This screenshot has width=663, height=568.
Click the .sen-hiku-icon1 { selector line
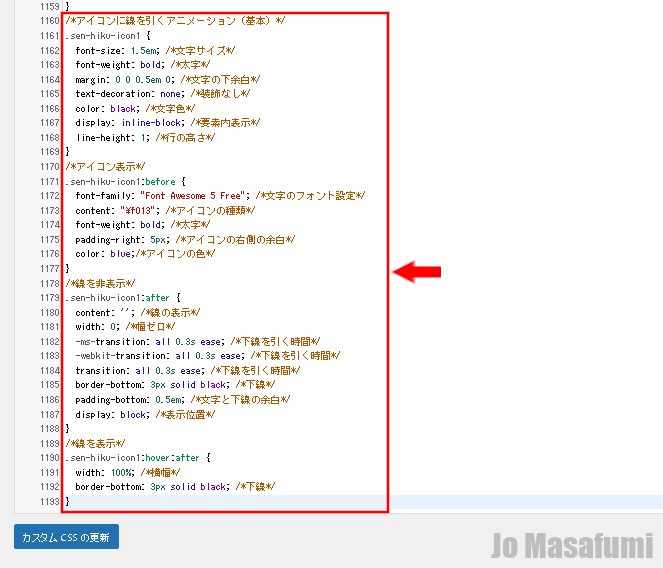(108, 36)
